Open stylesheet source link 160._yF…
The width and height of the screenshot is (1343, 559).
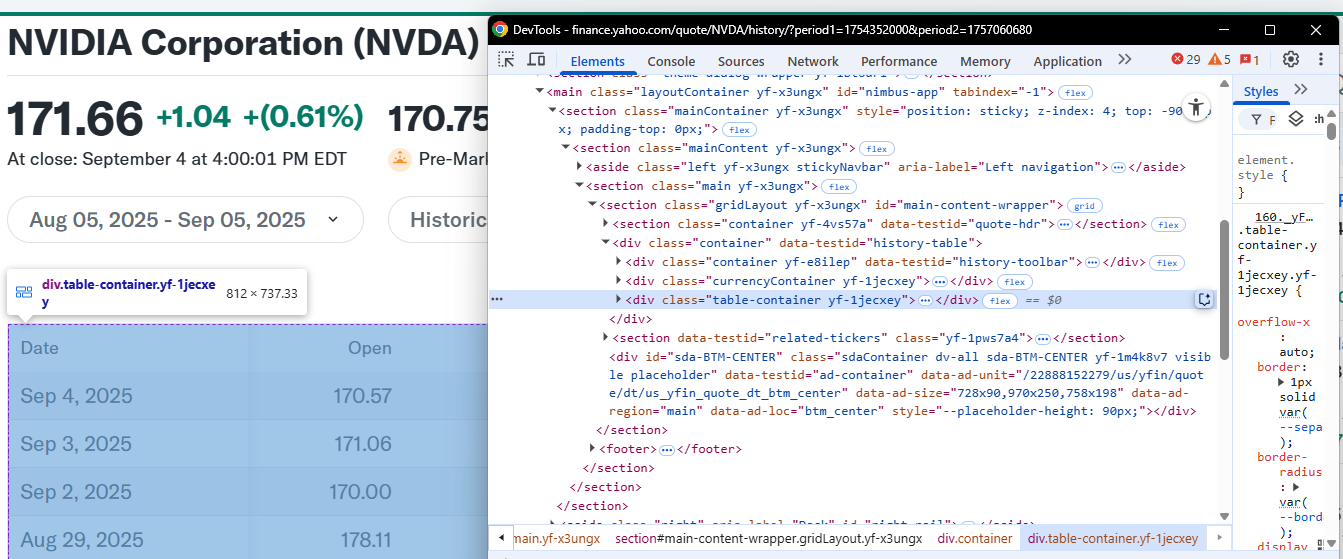pos(1284,217)
